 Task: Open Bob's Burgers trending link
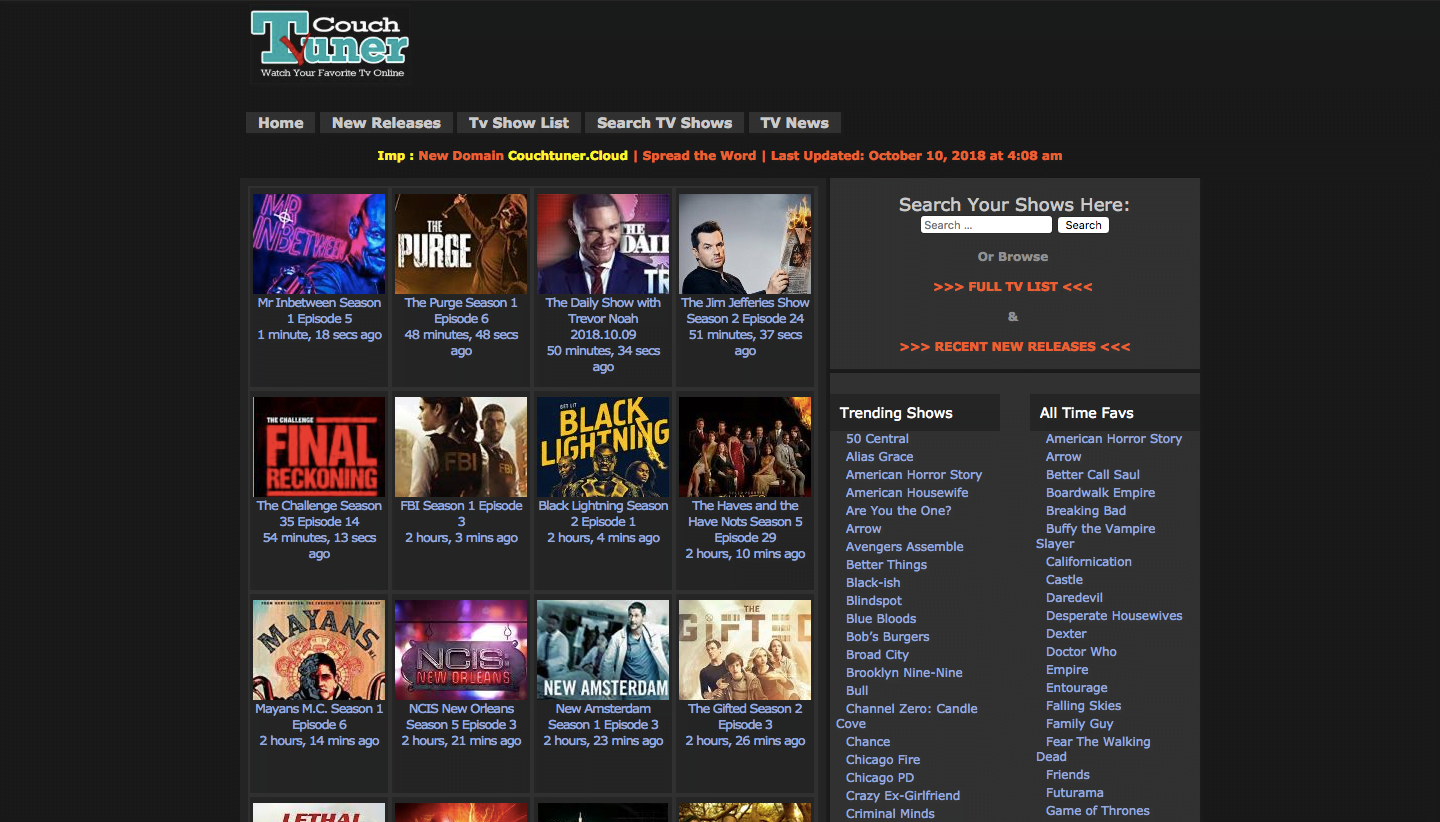887,637
